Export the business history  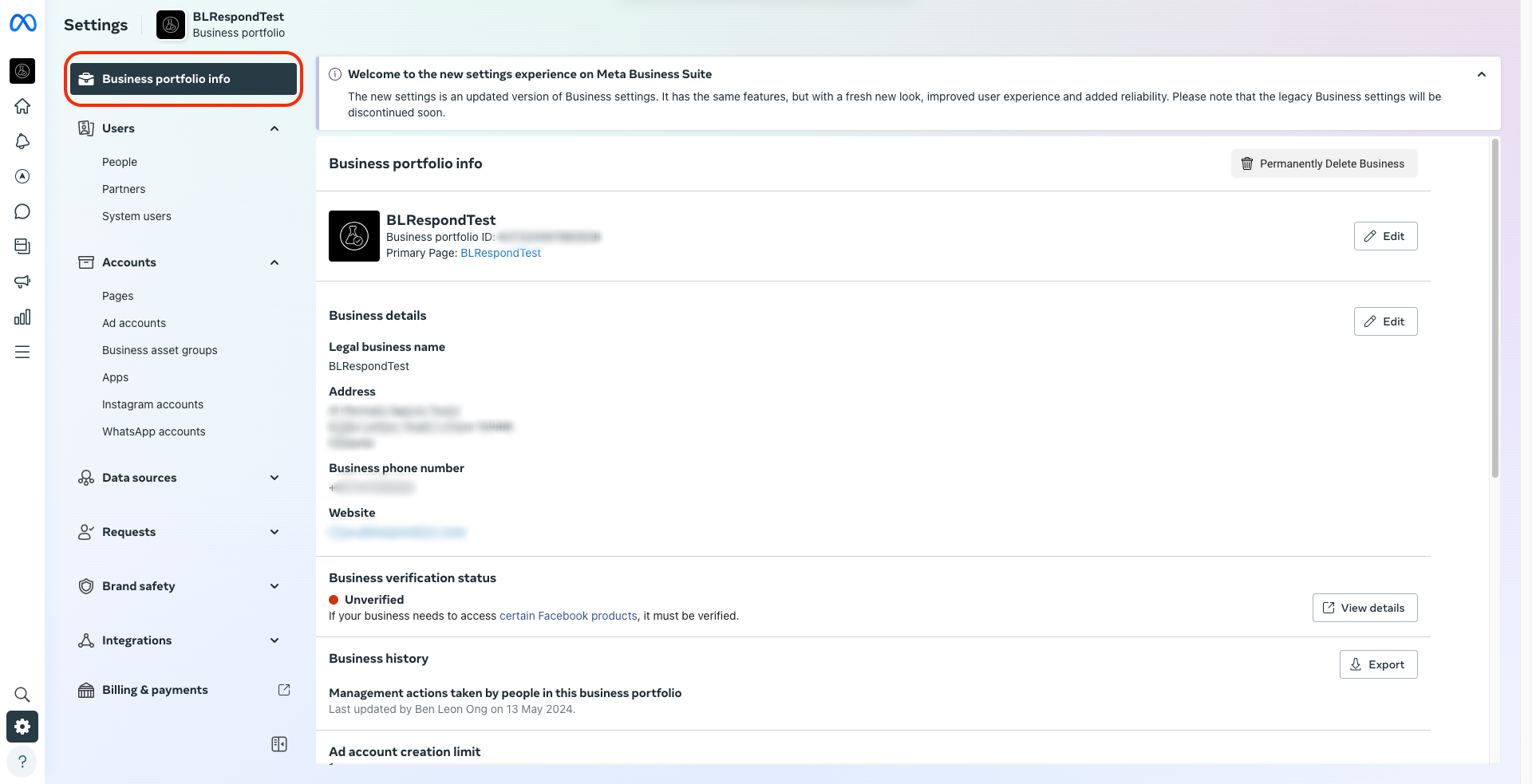click(x=1378, y=664)
